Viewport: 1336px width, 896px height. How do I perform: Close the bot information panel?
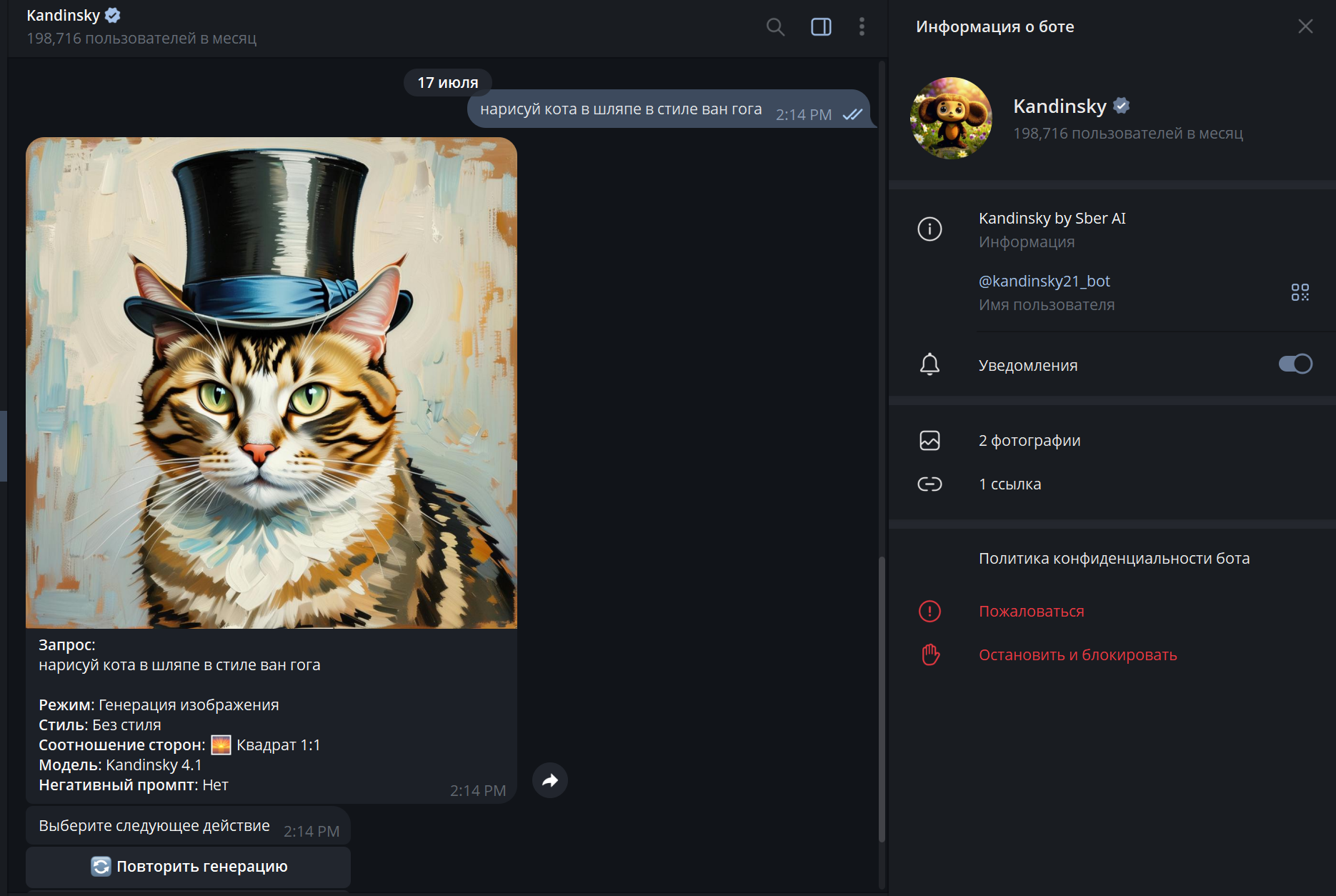(x=1305, y=26)
